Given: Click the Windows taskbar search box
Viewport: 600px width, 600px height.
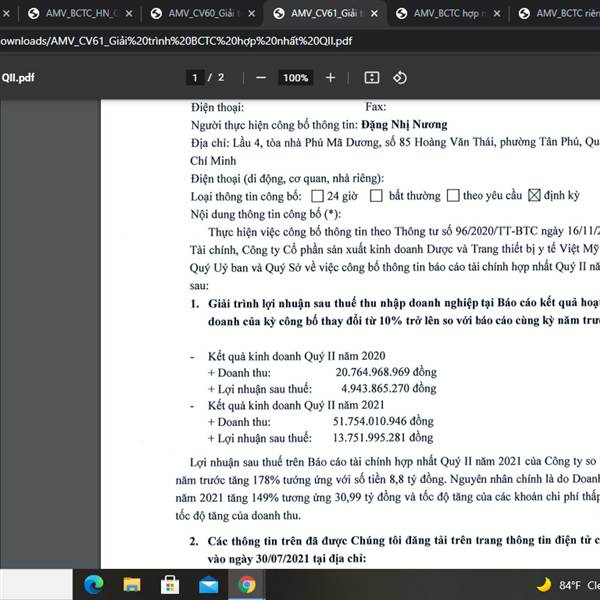Looking at the screenshot, I should tap(36, 585).
